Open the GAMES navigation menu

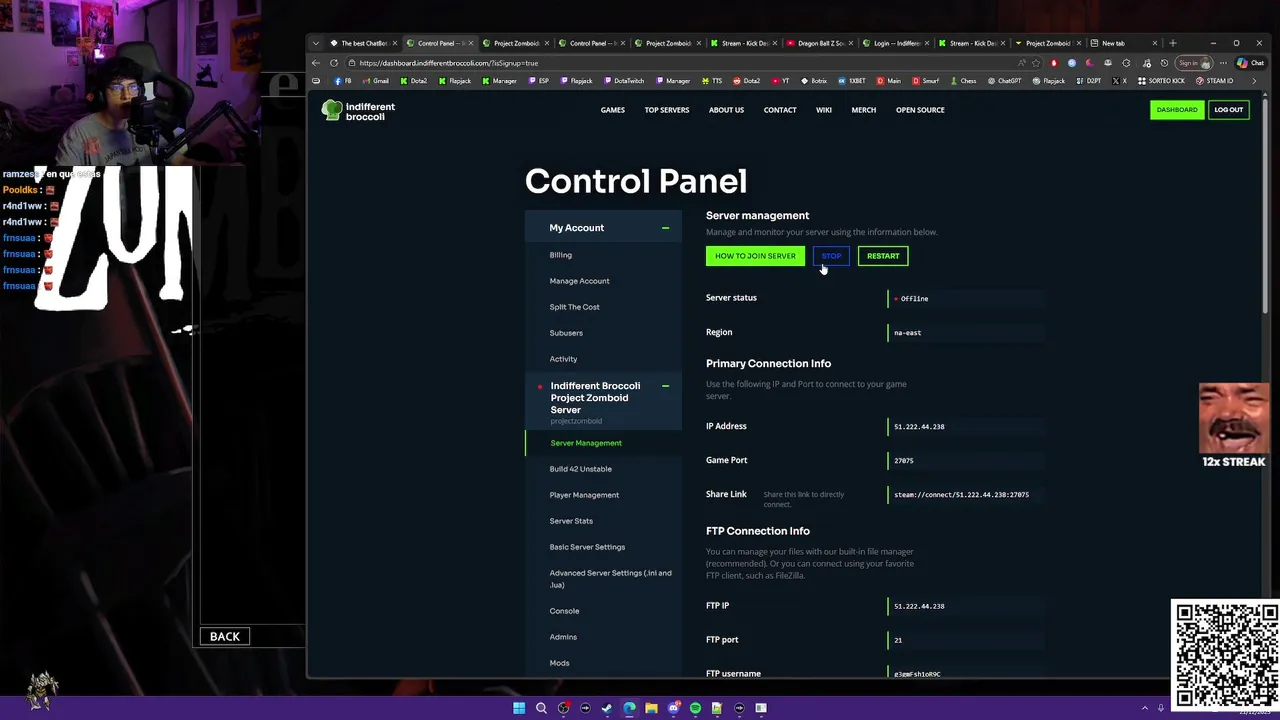point(613,110)
